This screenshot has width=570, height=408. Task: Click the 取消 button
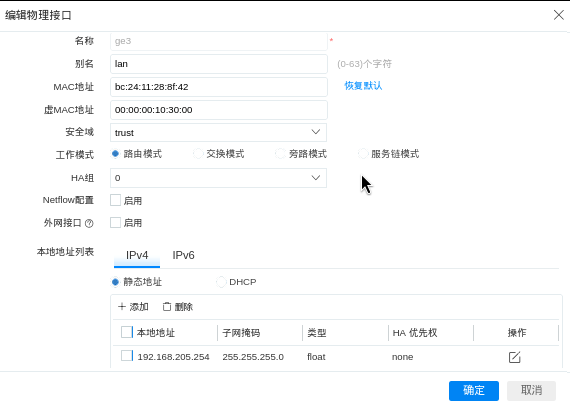[x=531, y=391]
